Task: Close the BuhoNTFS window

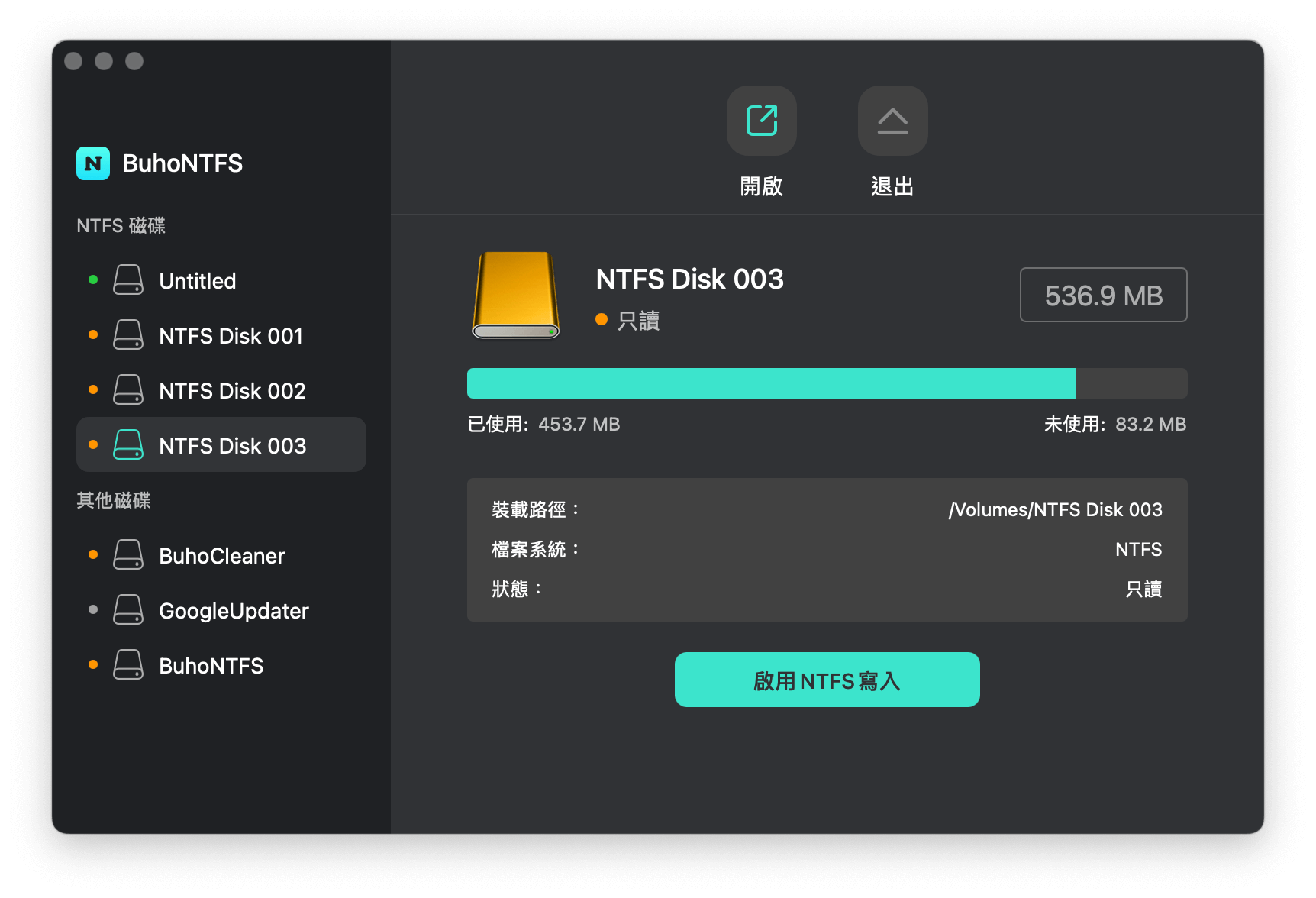Action: (73, 61)
